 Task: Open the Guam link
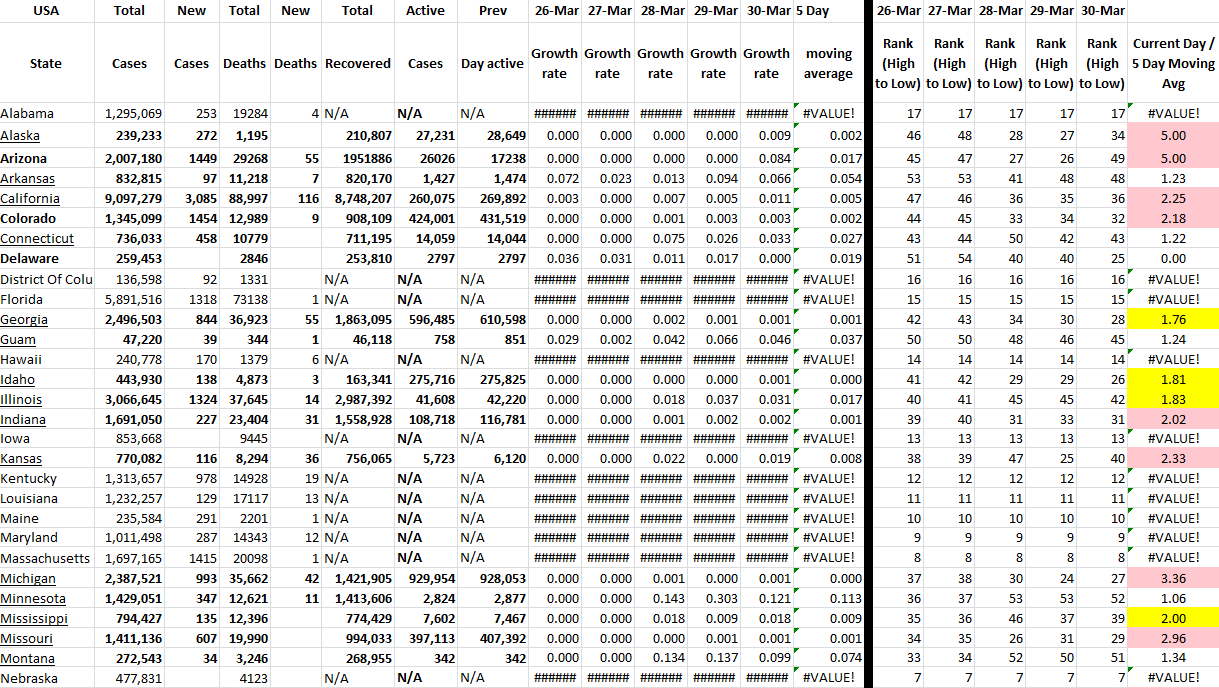click(18, 340)
